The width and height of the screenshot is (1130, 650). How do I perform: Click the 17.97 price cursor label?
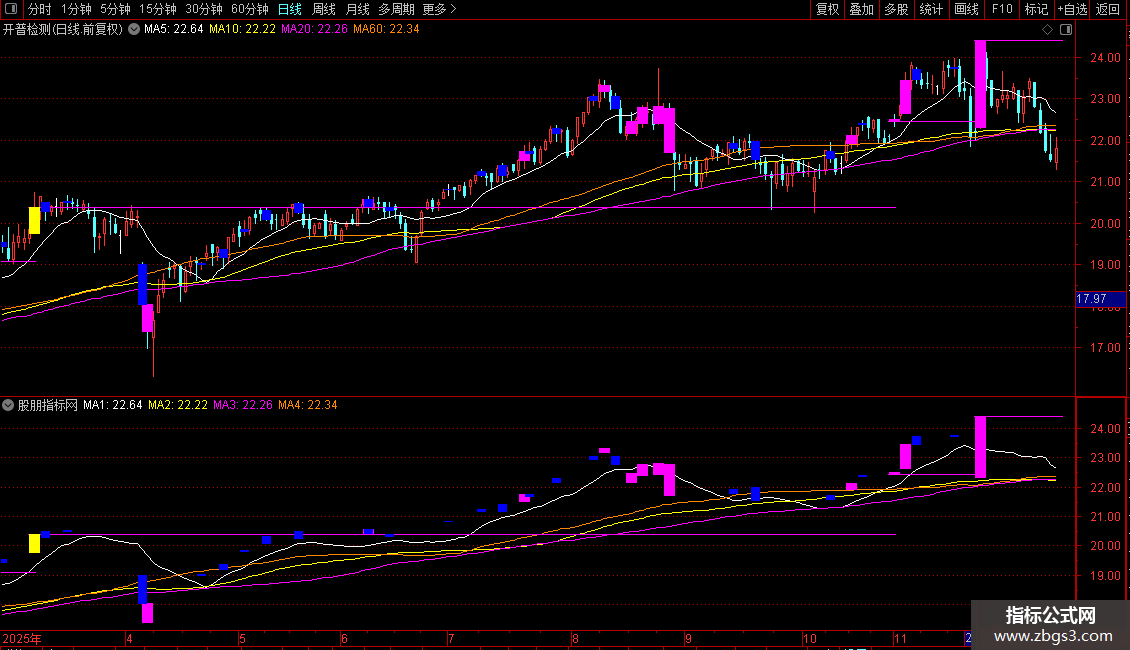pyautogui.click(x=1100, y=298)
